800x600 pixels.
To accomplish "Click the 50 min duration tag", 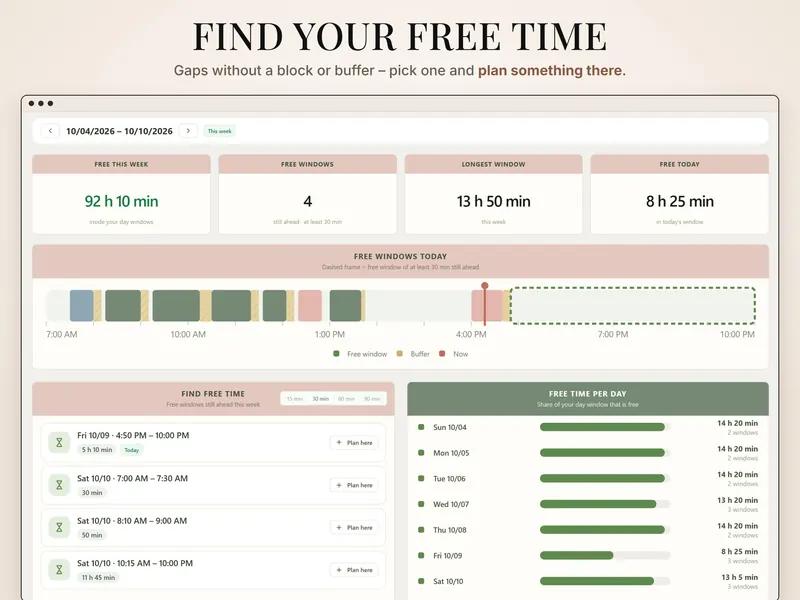I will tap(92, 535).
